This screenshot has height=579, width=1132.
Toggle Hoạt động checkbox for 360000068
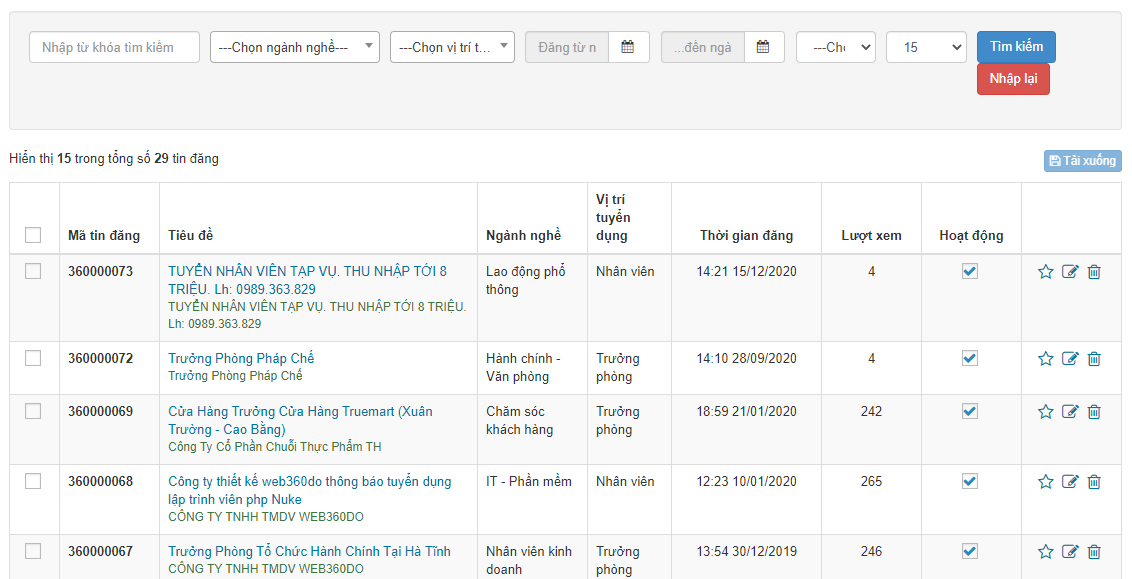tap(970, 481)
